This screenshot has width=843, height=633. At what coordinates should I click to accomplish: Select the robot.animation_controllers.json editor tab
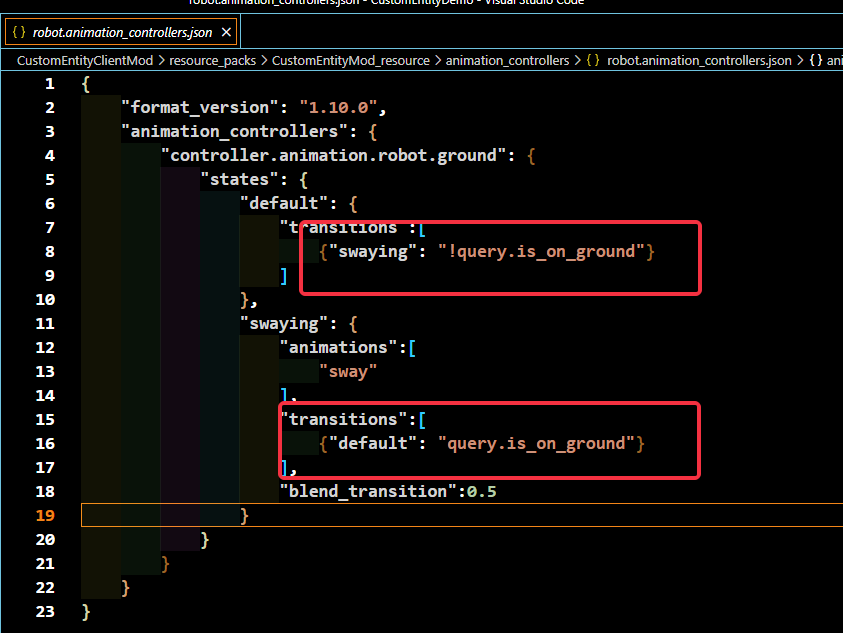pyautogui.click(x=122, y=32)
